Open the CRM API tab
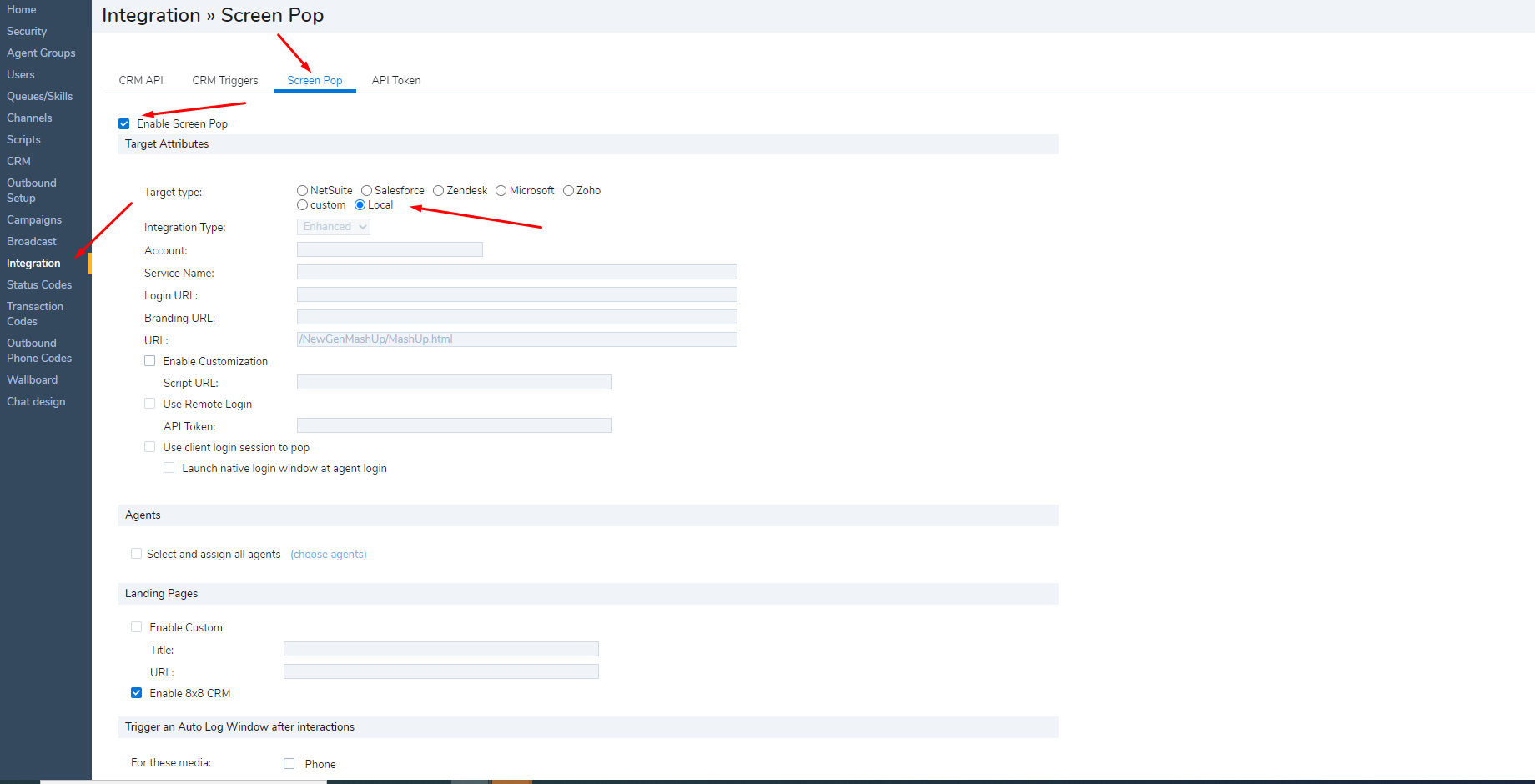1535x784 pixels. click(x=141, y=80)
